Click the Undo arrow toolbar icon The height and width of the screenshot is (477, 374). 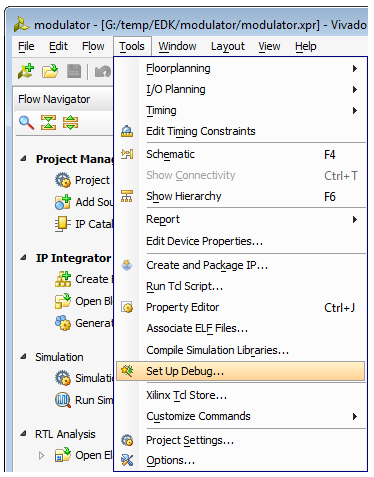tap(103, 71)
